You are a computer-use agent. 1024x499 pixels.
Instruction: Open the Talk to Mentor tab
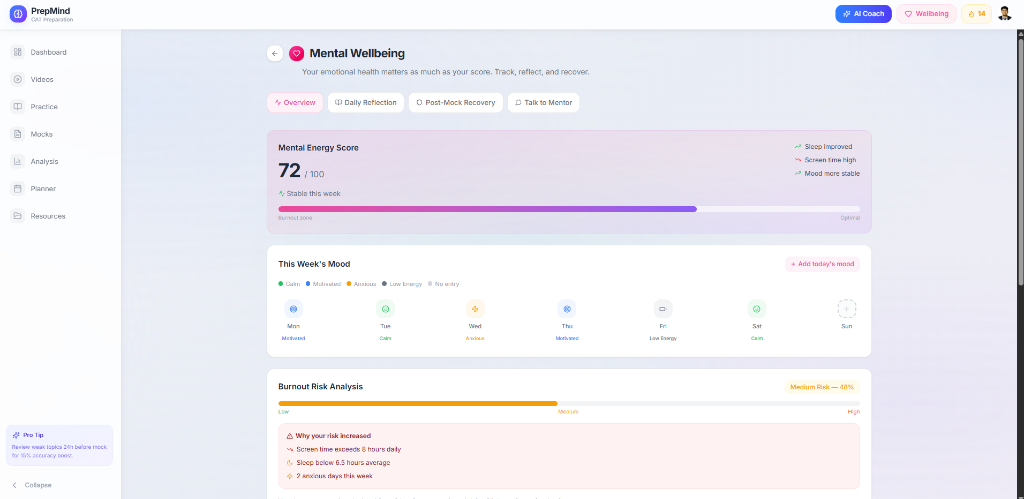(x=543, y=103)
